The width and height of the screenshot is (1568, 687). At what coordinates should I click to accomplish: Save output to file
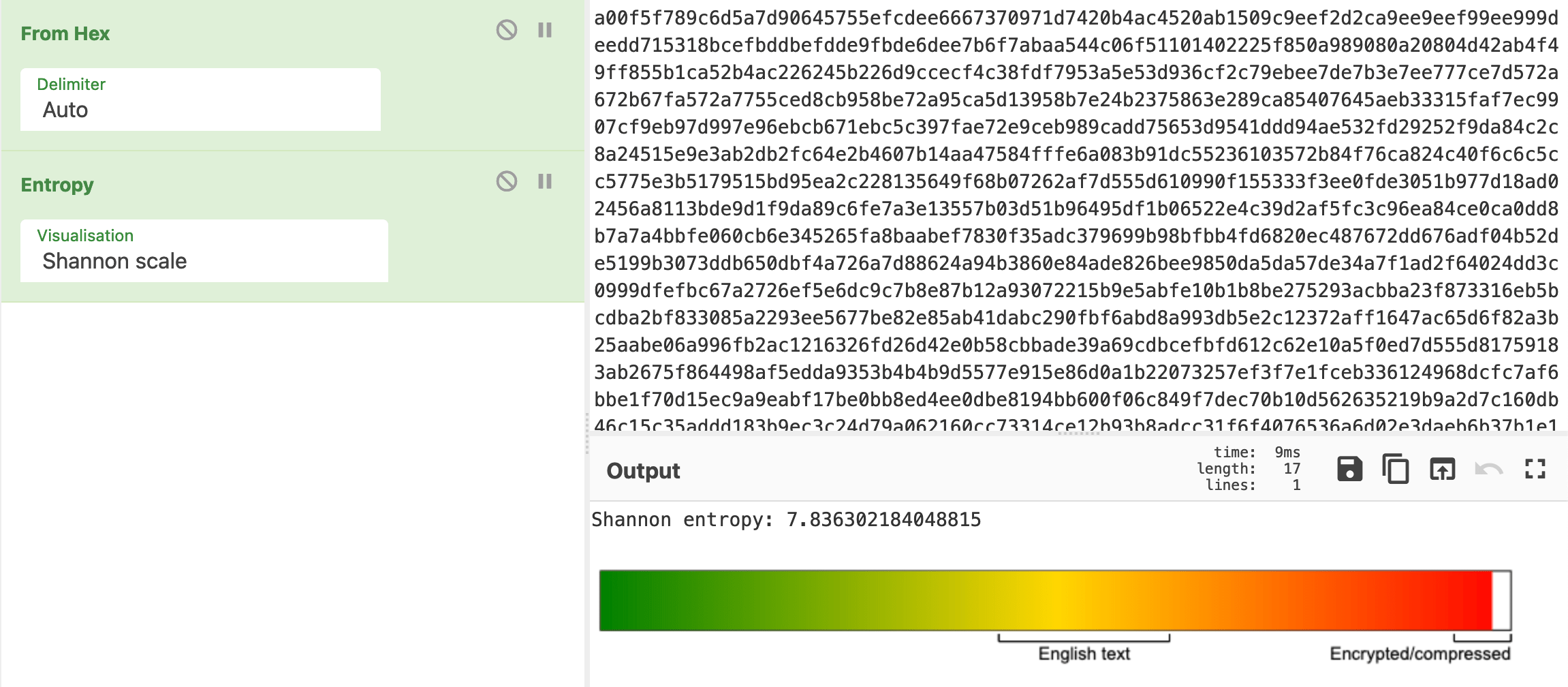tap(1349, 469)
